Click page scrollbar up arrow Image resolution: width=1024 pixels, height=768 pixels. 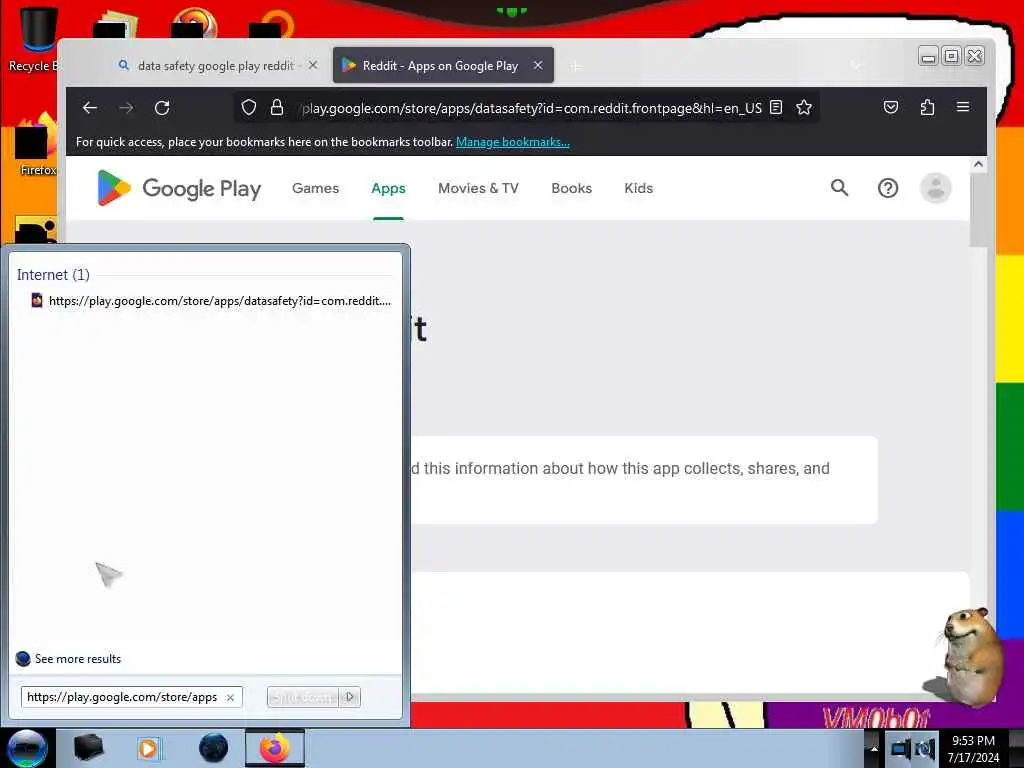(x=978, y=165)
